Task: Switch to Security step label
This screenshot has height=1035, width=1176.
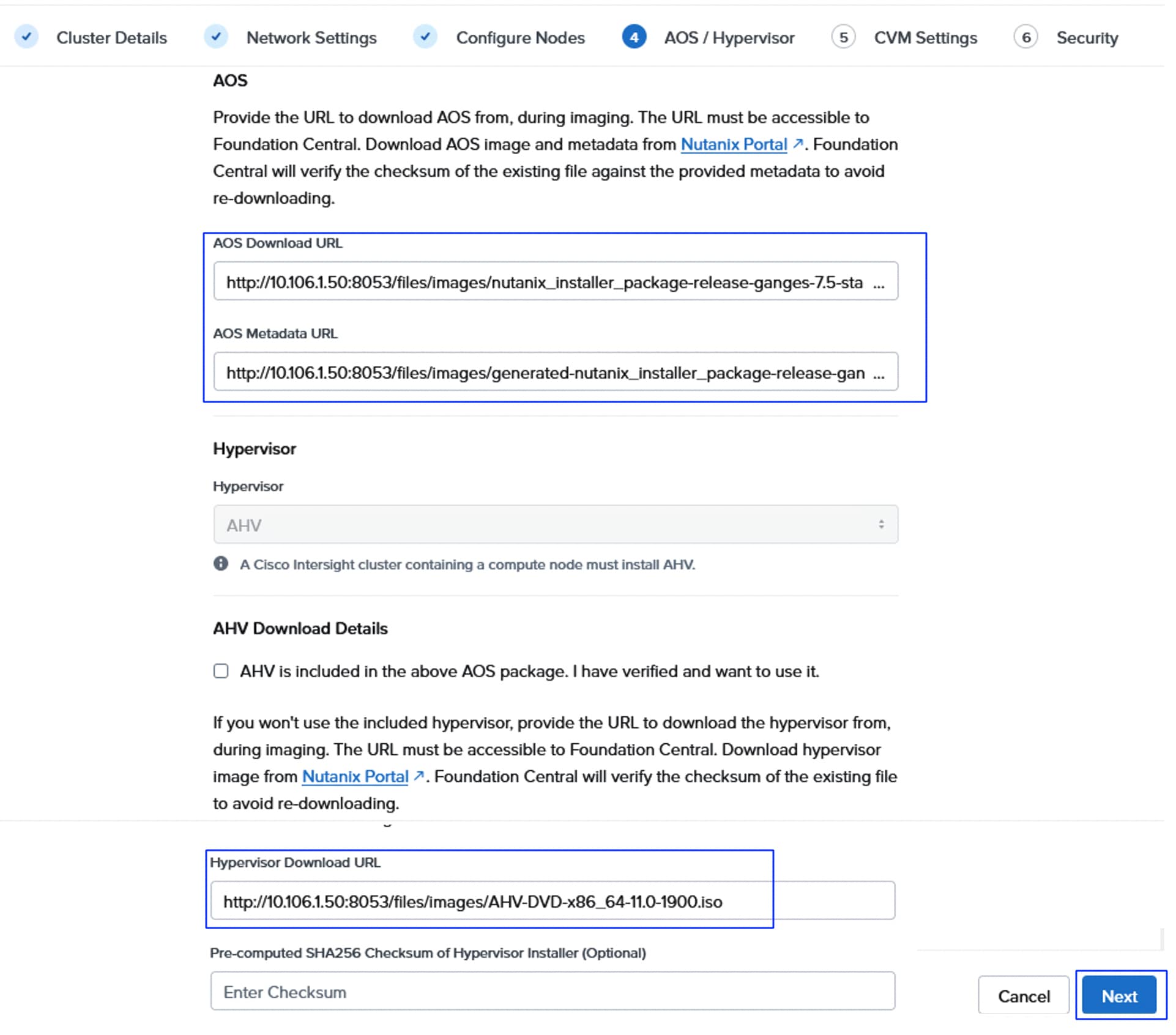Action: pos(1087,38)
